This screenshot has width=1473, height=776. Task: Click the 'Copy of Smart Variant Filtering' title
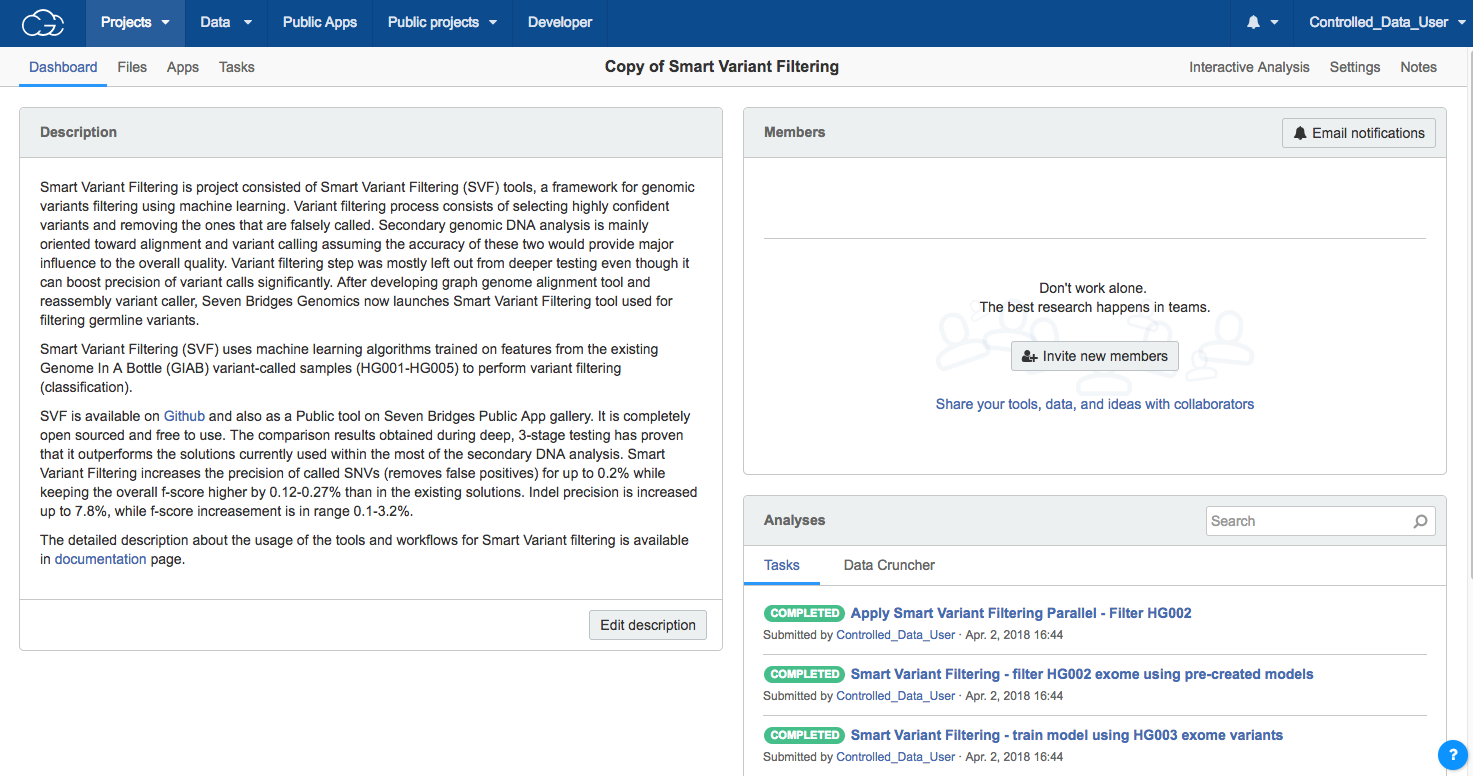[722, 67]
